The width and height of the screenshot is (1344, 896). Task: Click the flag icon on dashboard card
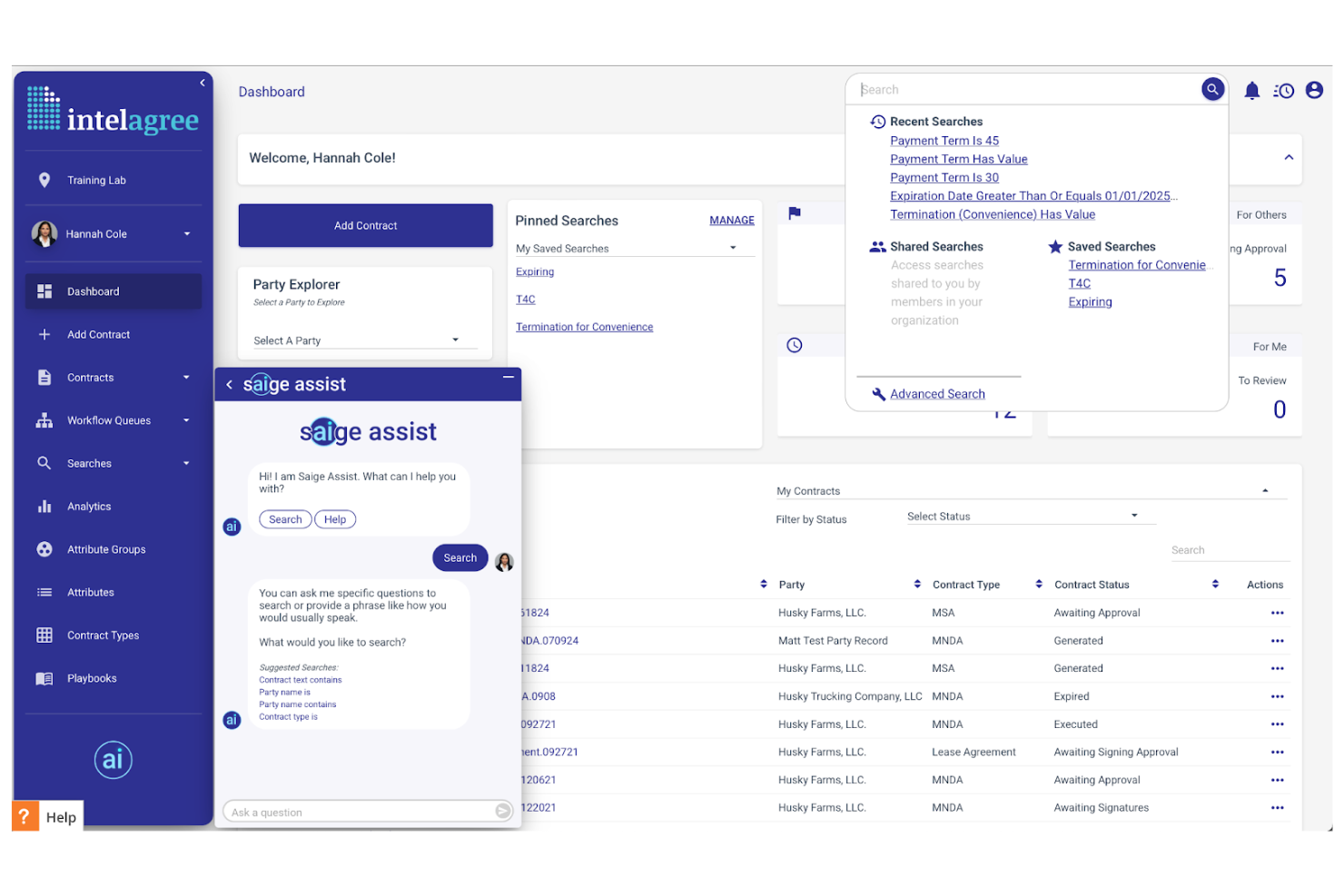pos(795,213)
